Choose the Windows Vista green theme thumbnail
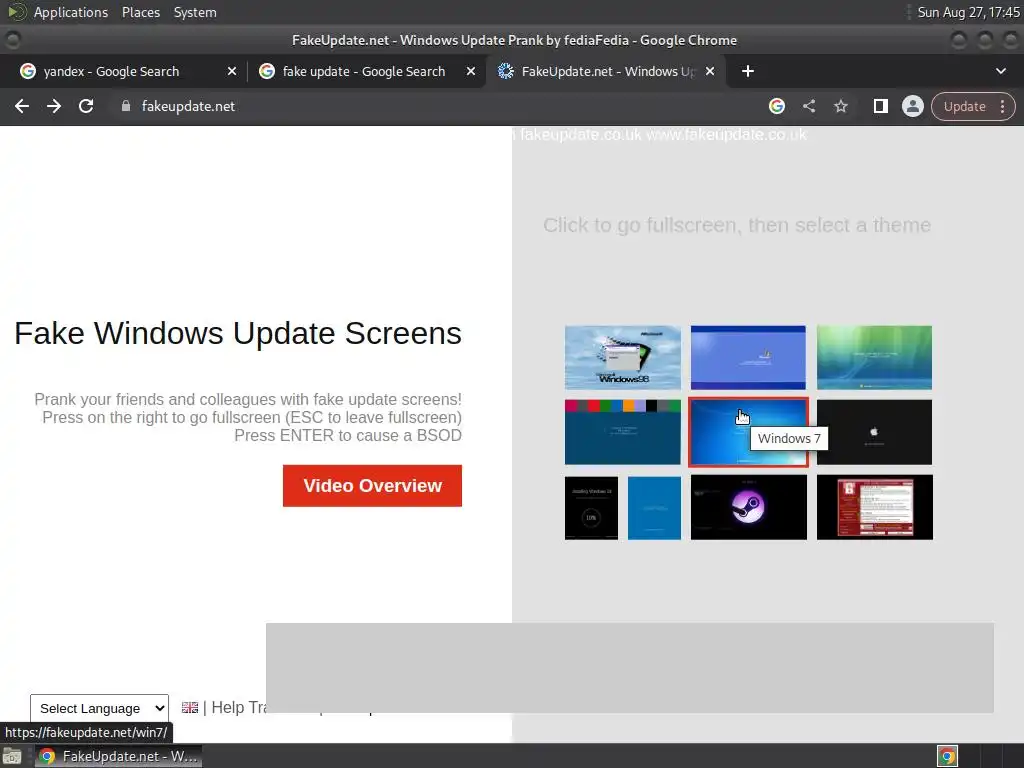This screenshot has width=1024, height=768. tap(874, 357)
